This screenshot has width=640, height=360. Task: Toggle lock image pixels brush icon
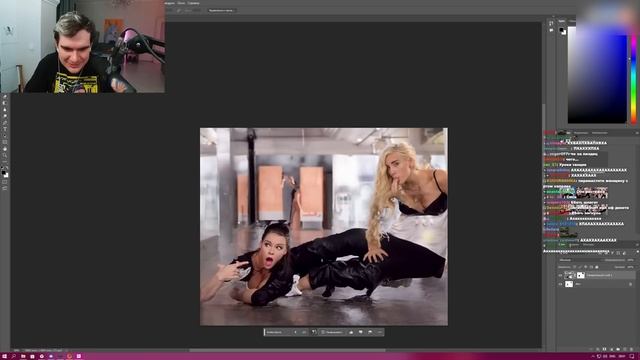tap(580, 267)
